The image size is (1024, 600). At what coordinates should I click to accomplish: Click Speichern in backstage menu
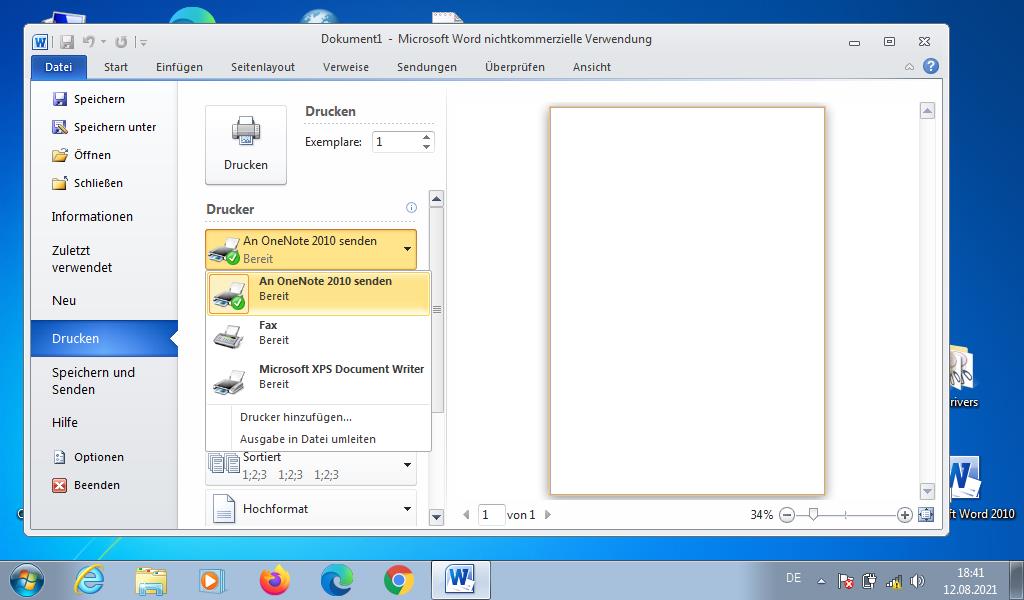pos(89,99)
